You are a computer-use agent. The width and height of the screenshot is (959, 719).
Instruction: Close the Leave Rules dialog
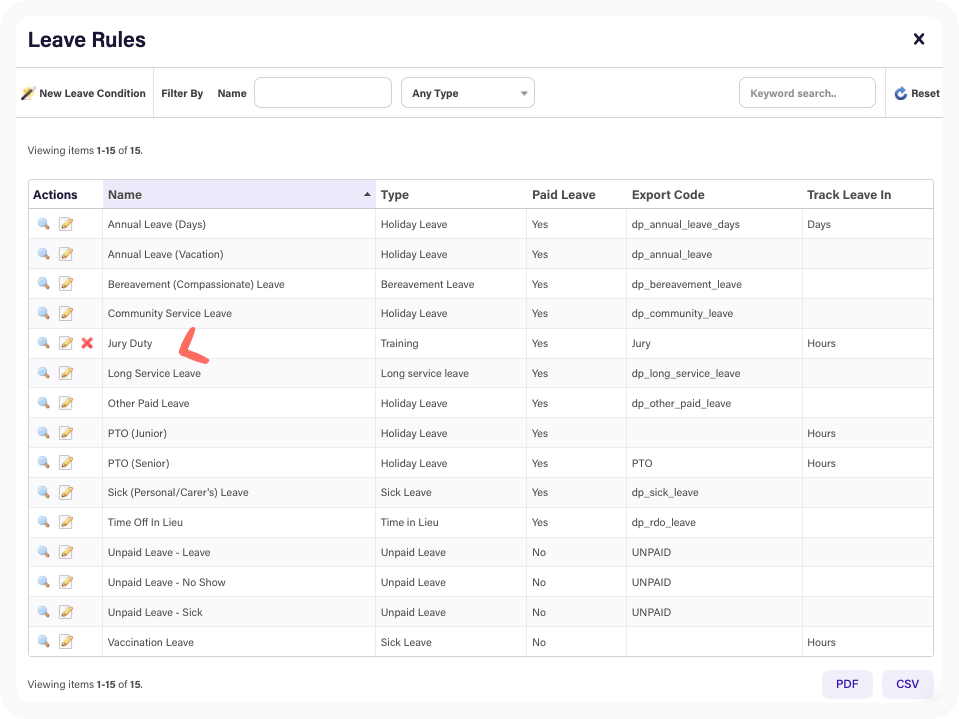click(919, 39)
